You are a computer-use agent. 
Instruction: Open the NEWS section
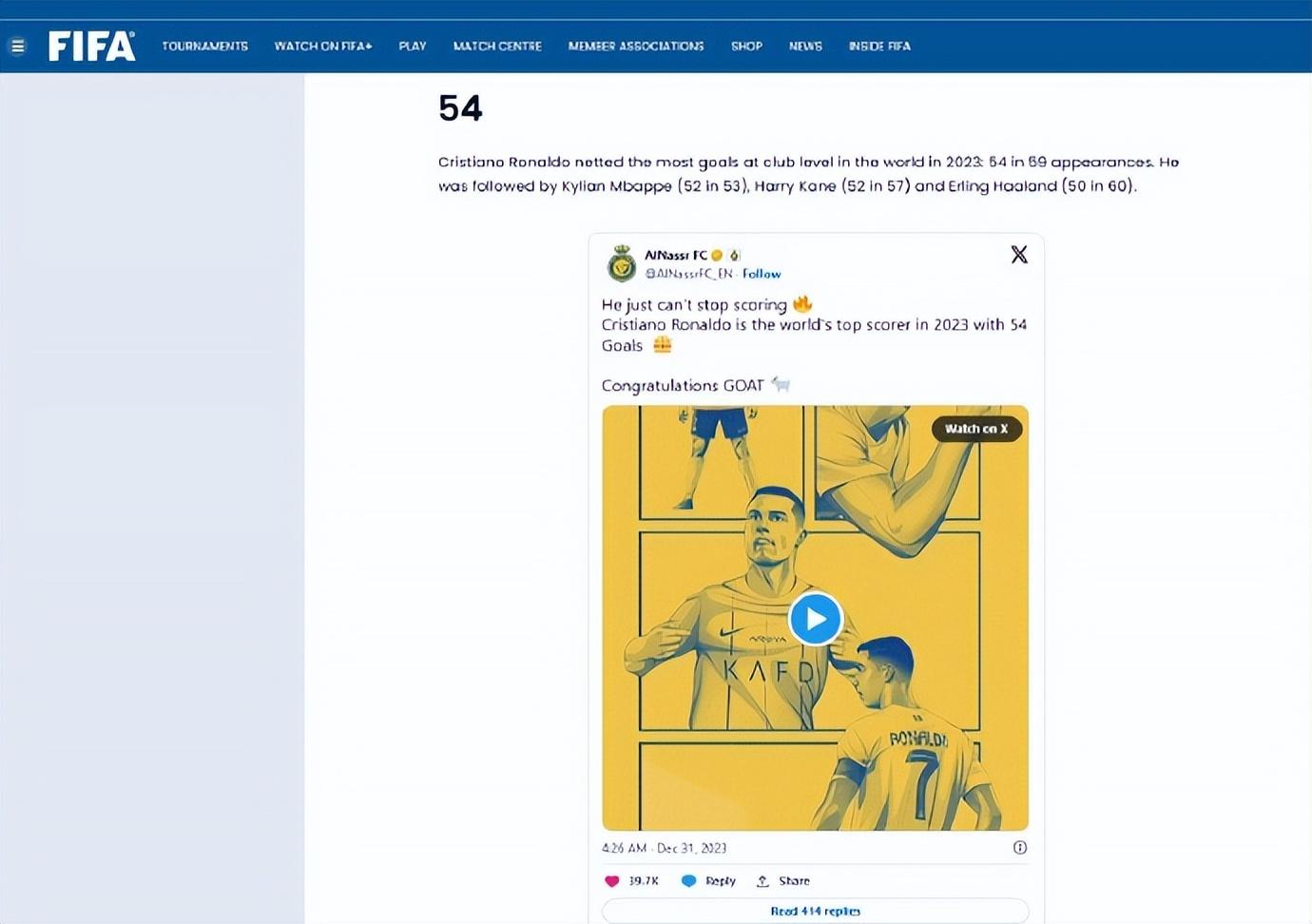pos(805,46)
